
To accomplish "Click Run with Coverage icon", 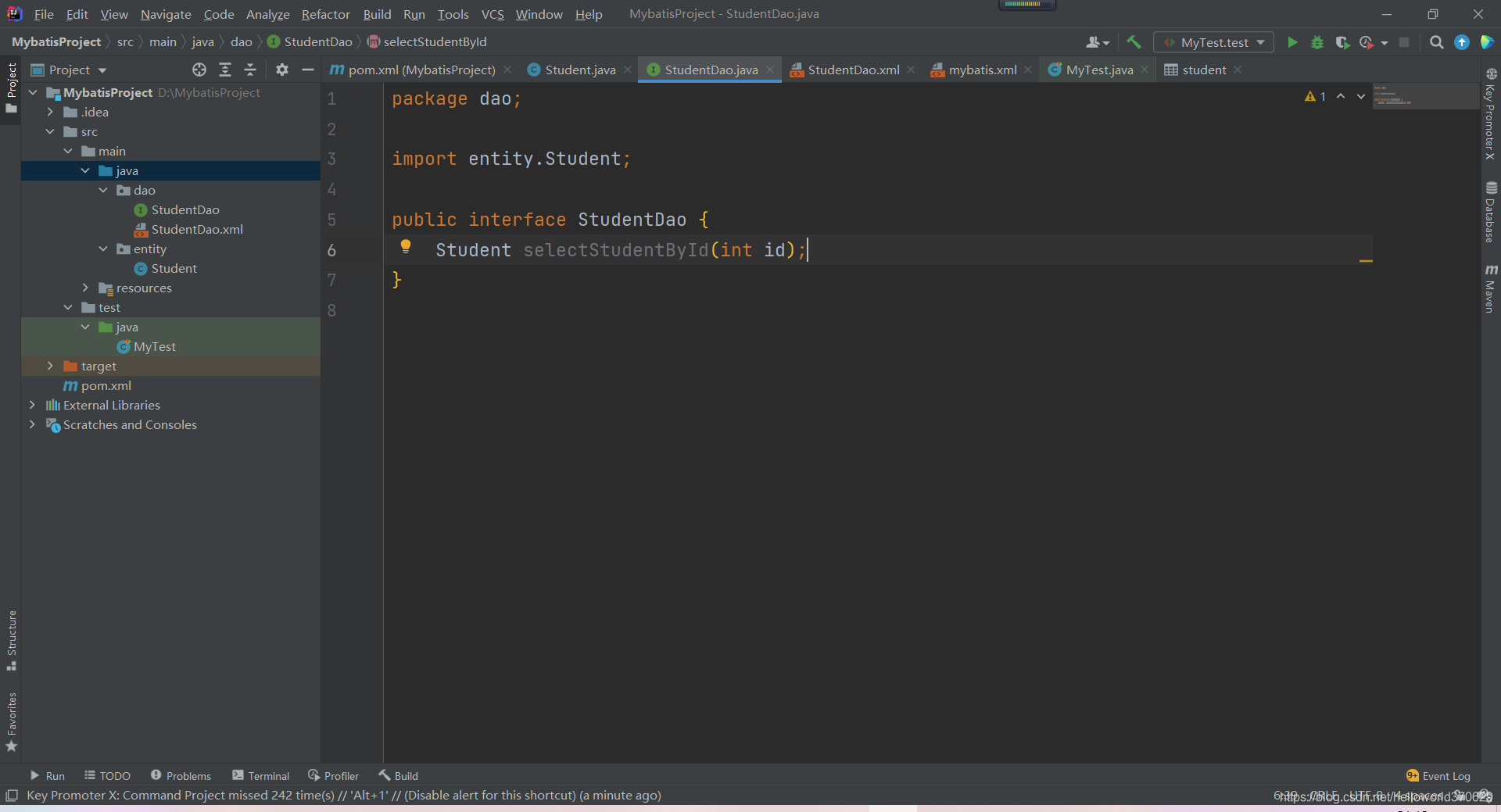I will pyautogui.click(x=1342, y=42).
